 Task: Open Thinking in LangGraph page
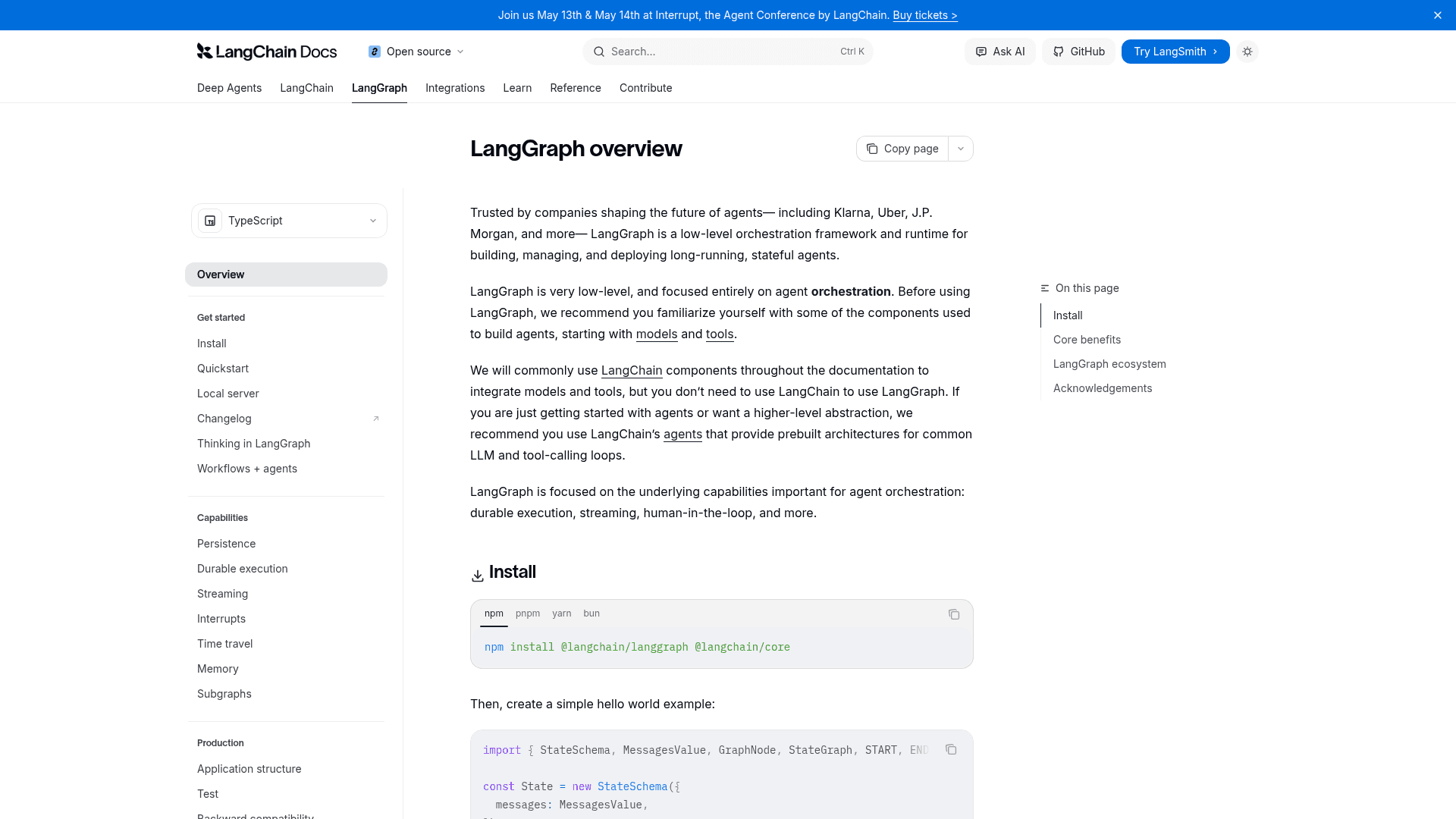pyautogui.click(x=286, y=444)
